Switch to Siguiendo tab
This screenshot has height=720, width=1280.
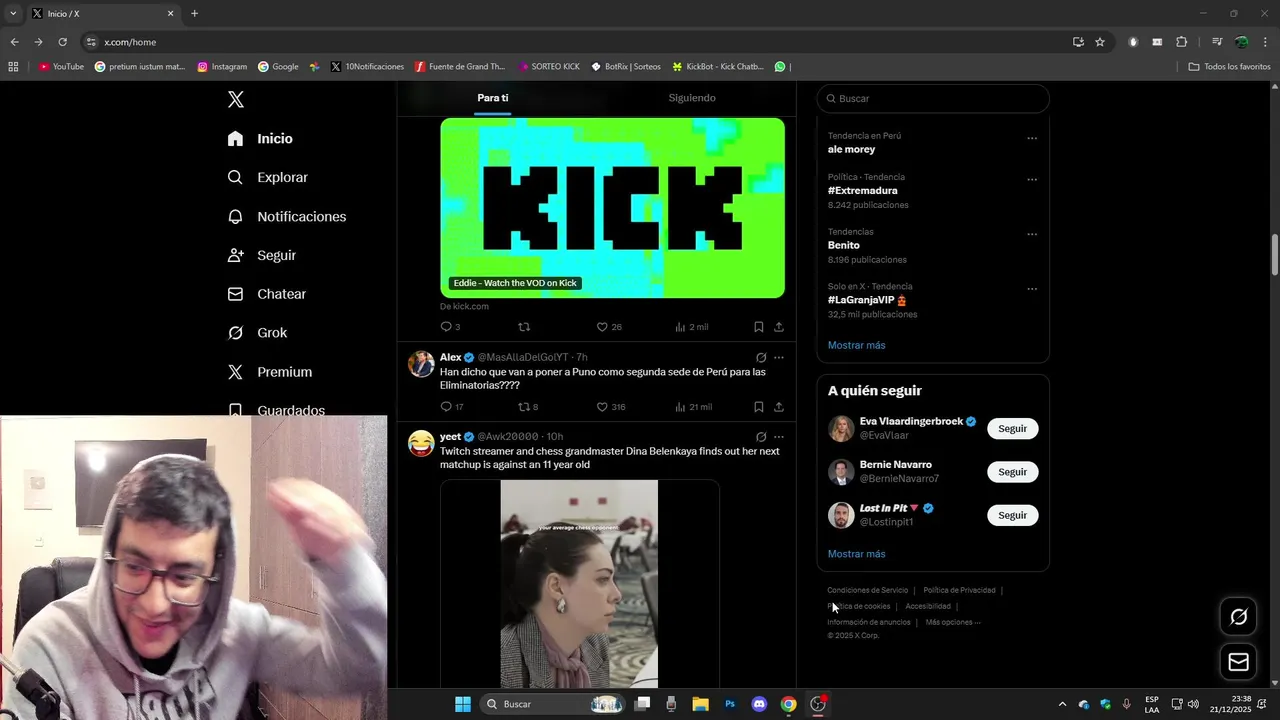(692, 98)
